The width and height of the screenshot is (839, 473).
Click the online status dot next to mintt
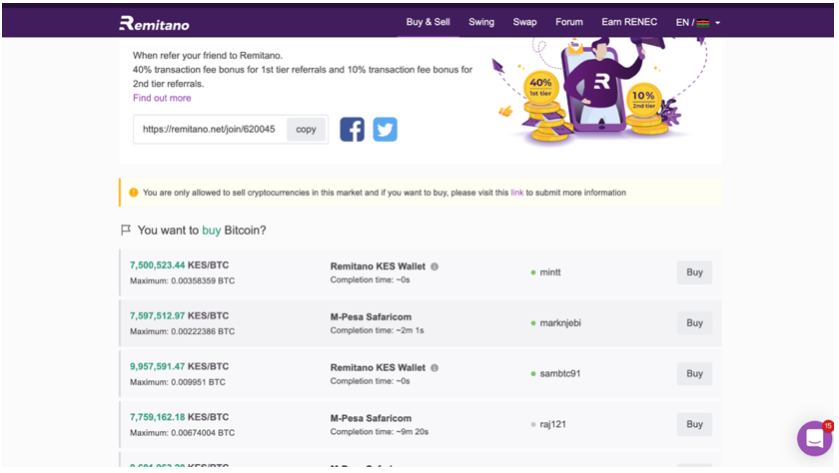point(533,272)
